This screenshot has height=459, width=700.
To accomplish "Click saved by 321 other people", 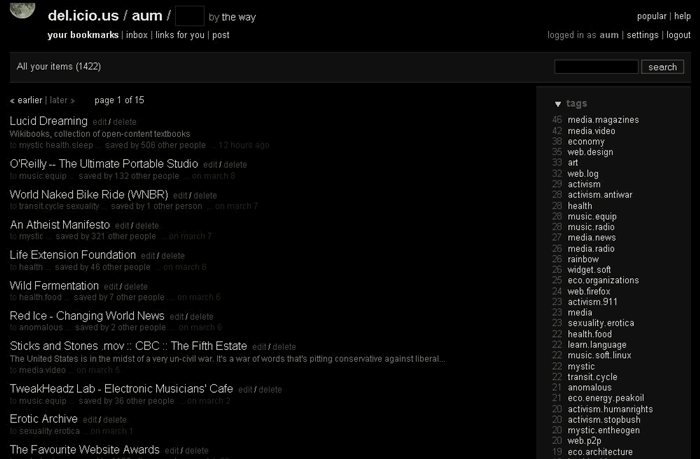I will click(106, 236).
